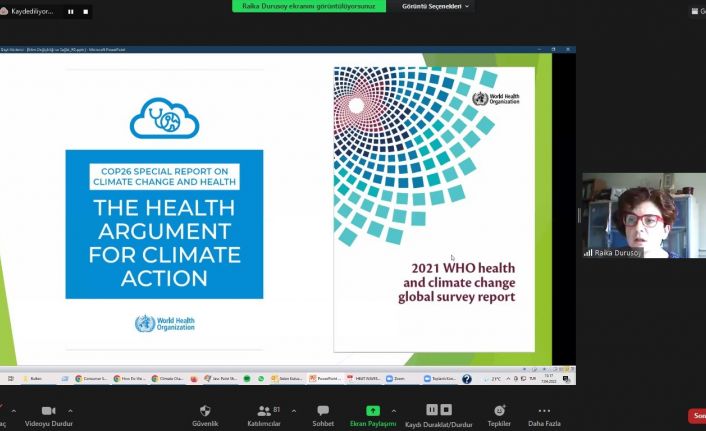Expand the arrow beside Ekran Paylaşımı
Viewport: 706px width, 431px height.
pyautogui.click(x=393, y=410)
